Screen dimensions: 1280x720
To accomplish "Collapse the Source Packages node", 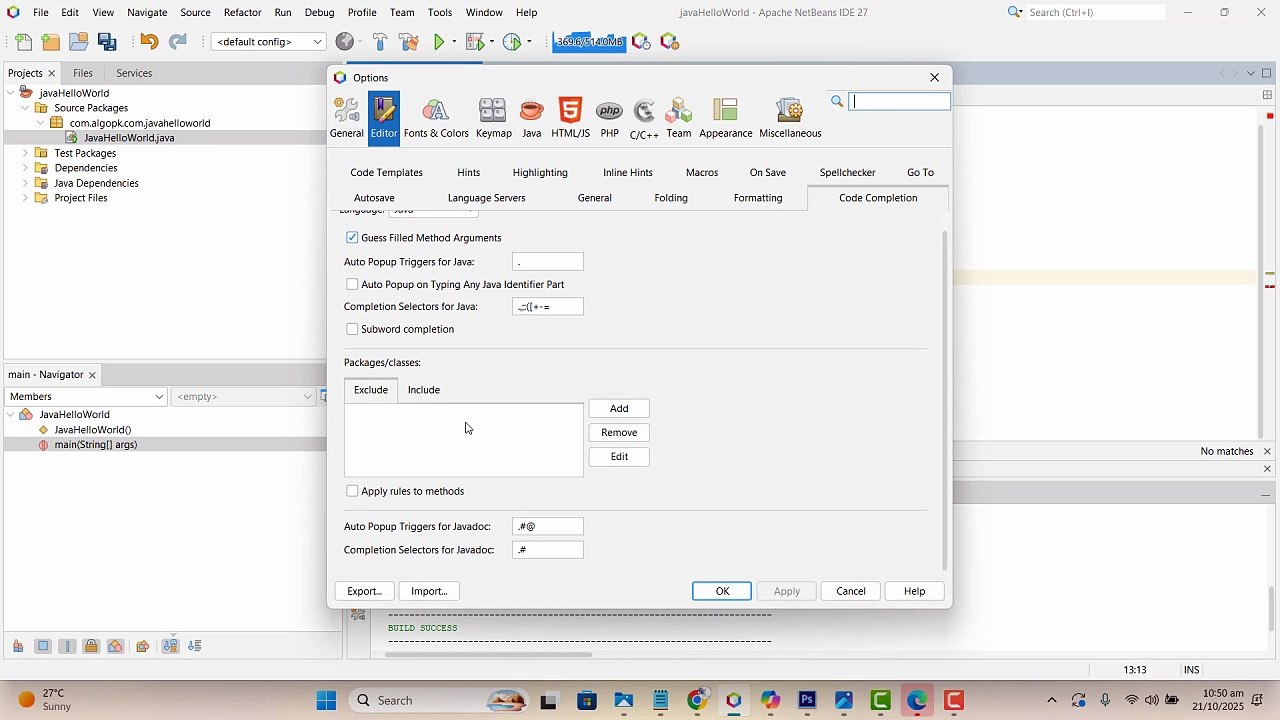I will 26,108.
